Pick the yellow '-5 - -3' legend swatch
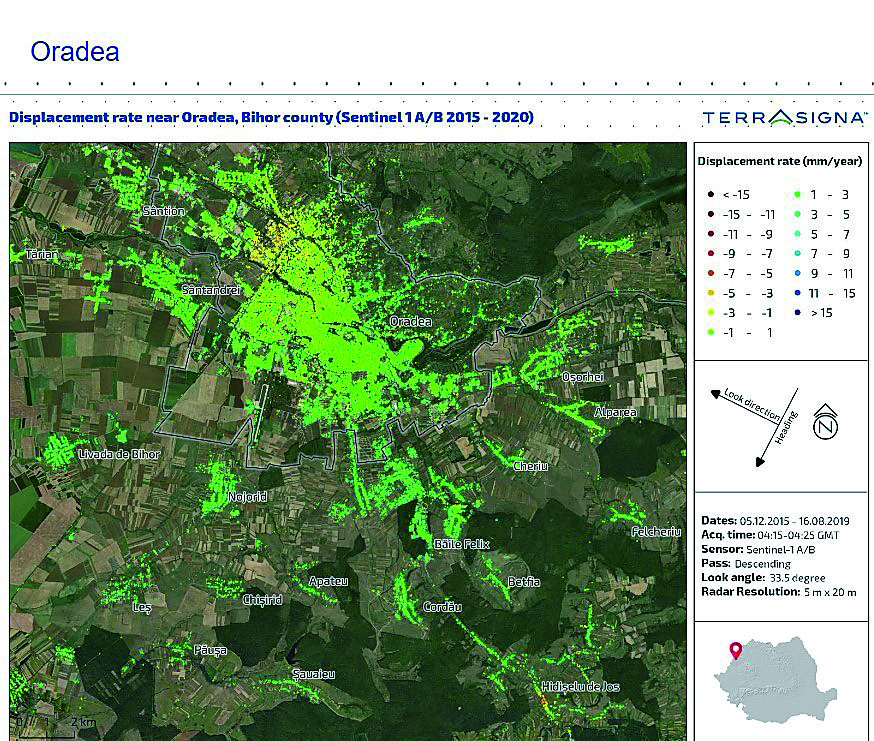Viewport: 874px width, 741px height. (708, 293)
